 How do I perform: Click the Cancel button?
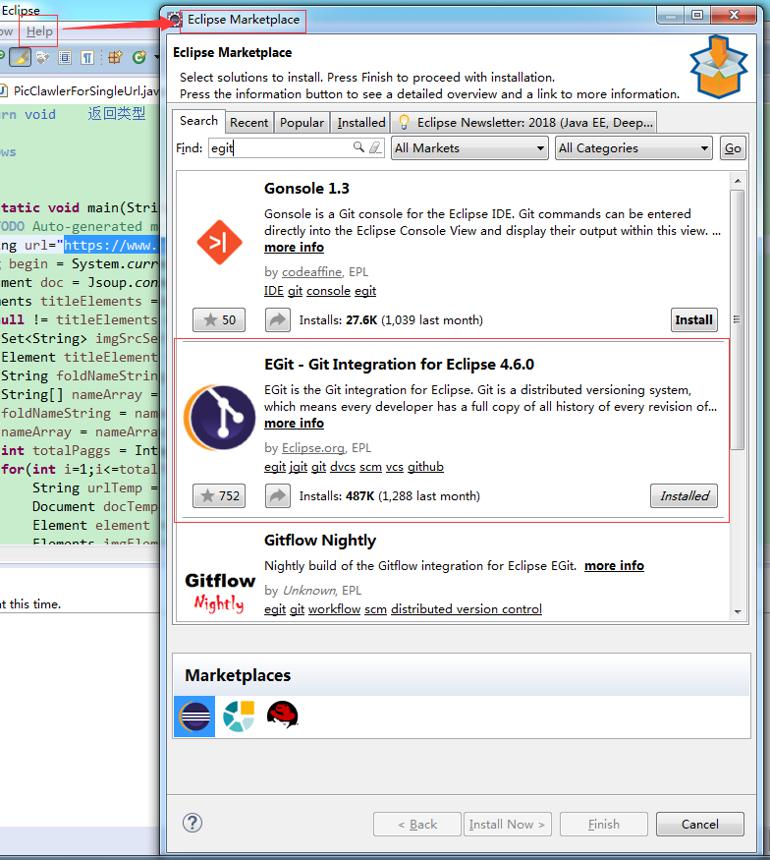700,824
